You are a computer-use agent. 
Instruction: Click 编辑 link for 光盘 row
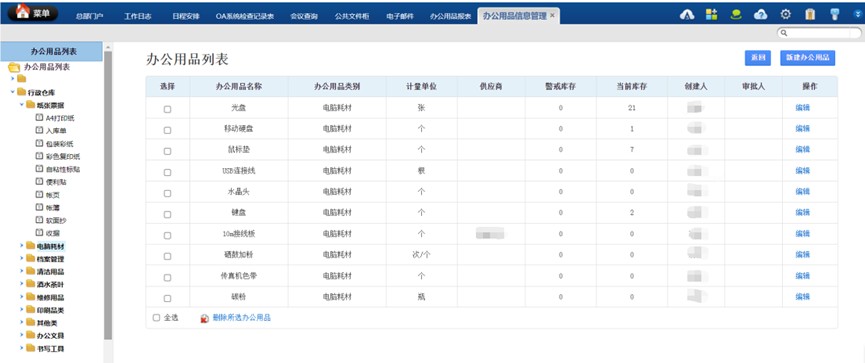click(x=803, y=108)
